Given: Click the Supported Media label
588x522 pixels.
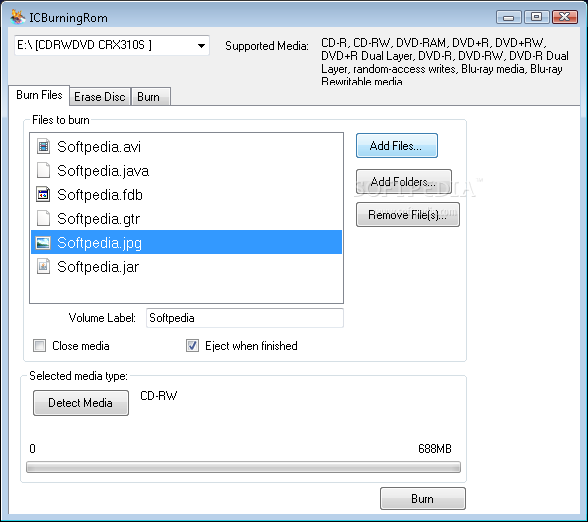Looking at the screenshot, I should [x=267, y=46].
